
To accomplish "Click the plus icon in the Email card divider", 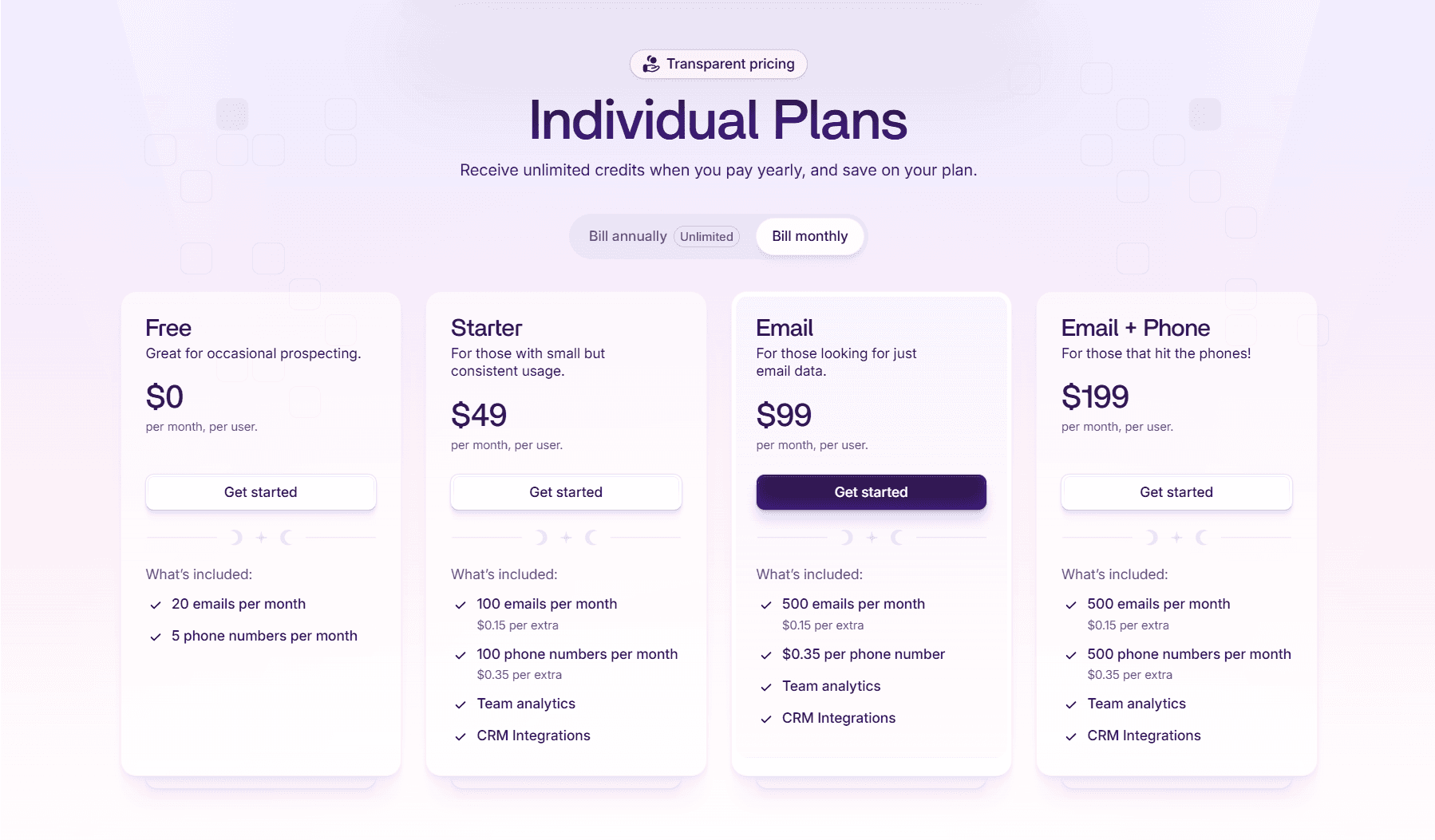I will pyautogui.click(x=871, y=538).
